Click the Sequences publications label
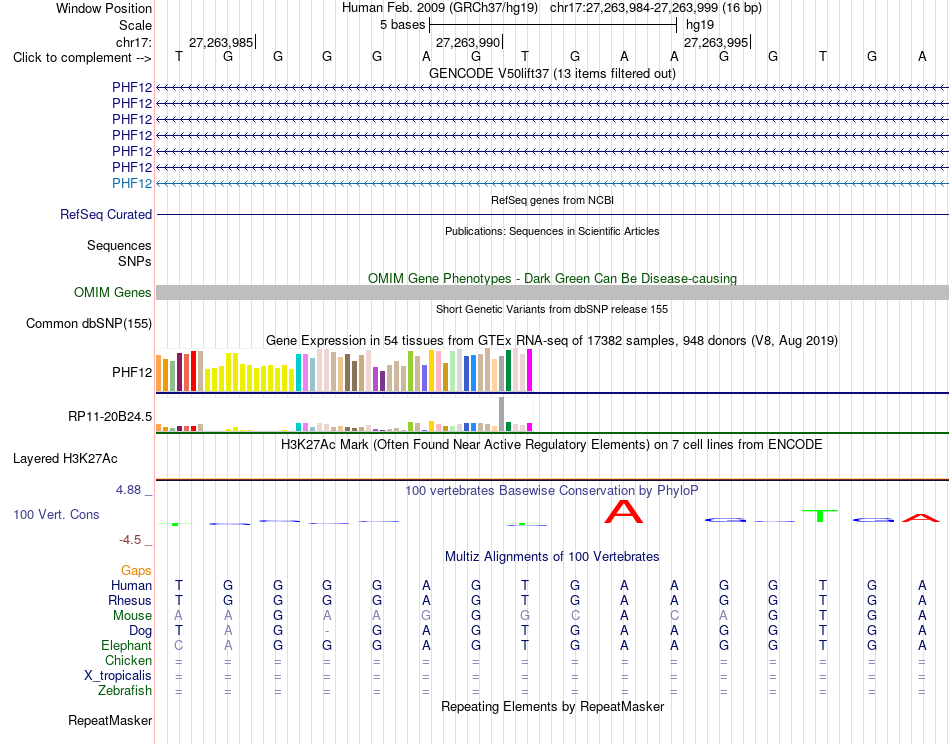The image size is (950, 744). [x=119, y=245]
